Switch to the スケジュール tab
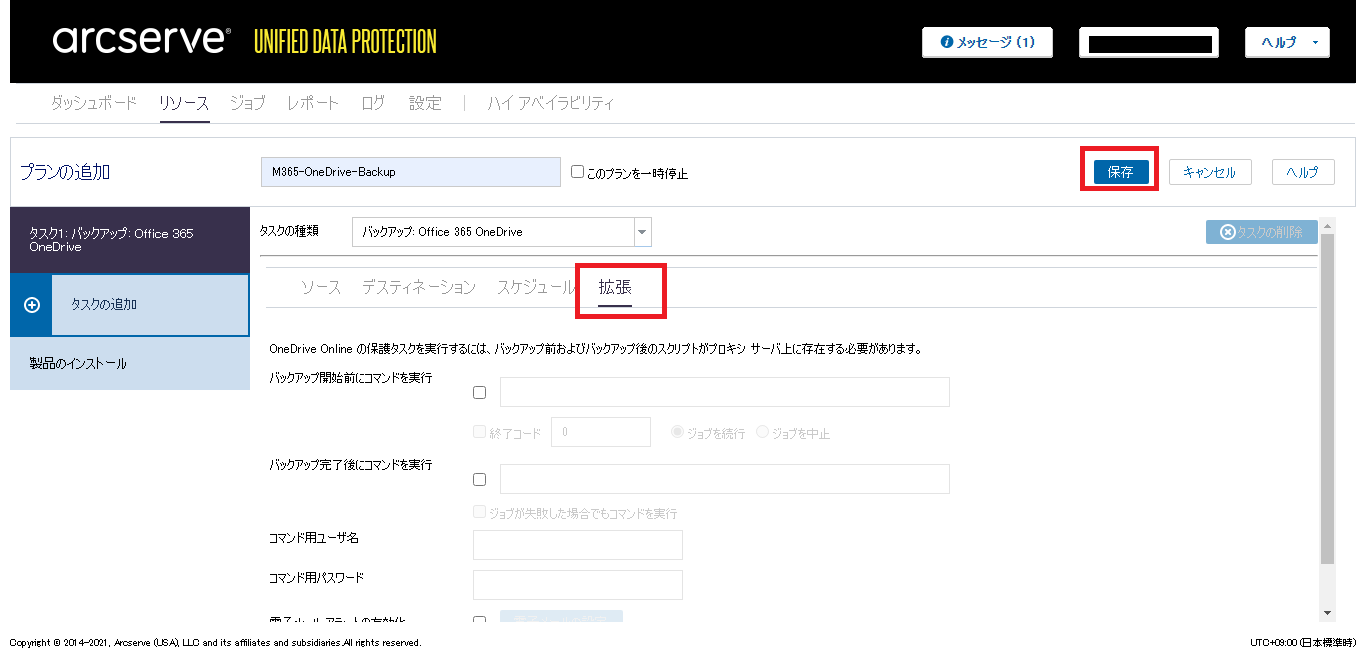The image size is (1366, 652). pyautogui.click(x=536, y=287)
